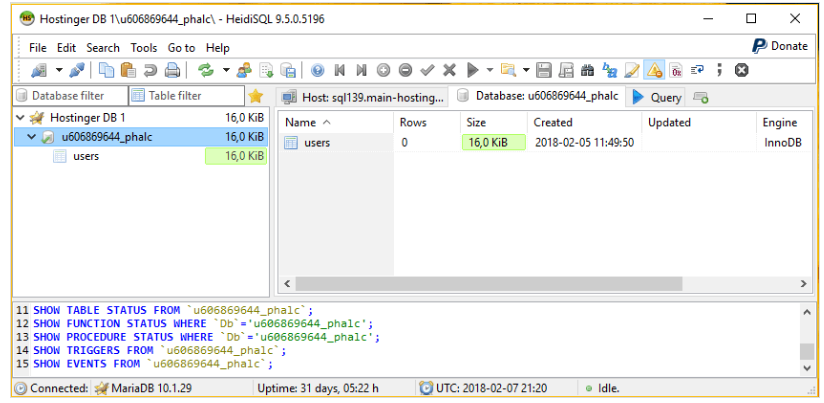Click the Replace text 'b a' icon
The width and height of the screenshot is (824, 403).
[610, 70]
